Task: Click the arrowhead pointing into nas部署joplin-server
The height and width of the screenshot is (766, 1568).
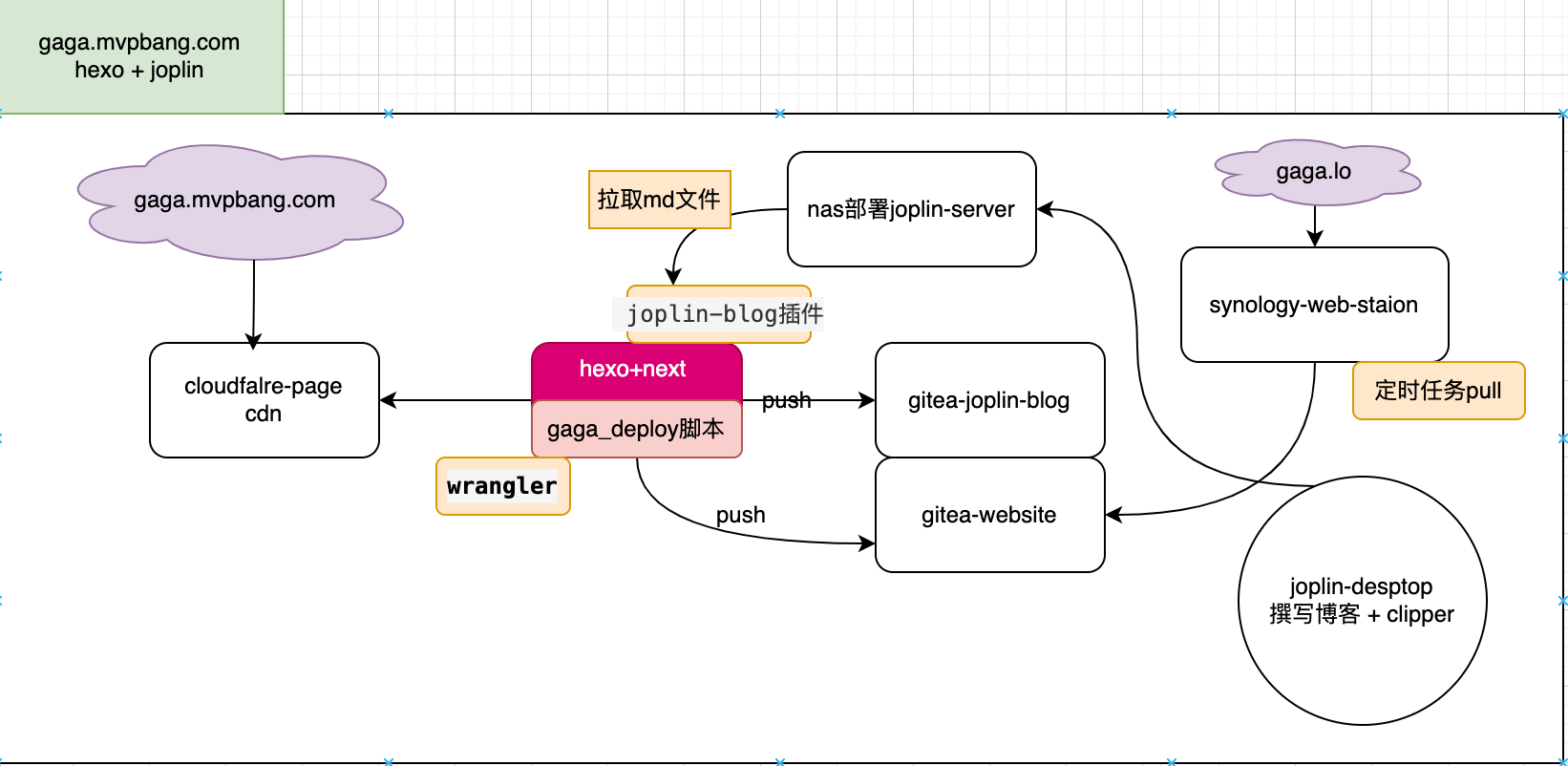Action: coord(1046,209)
